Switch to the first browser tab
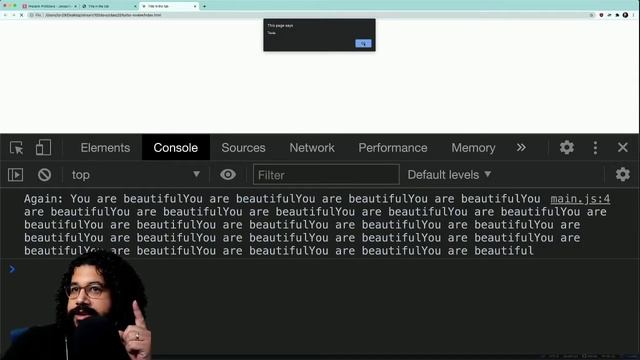Screen dimensions: 640x360 (x=49, y=6)
